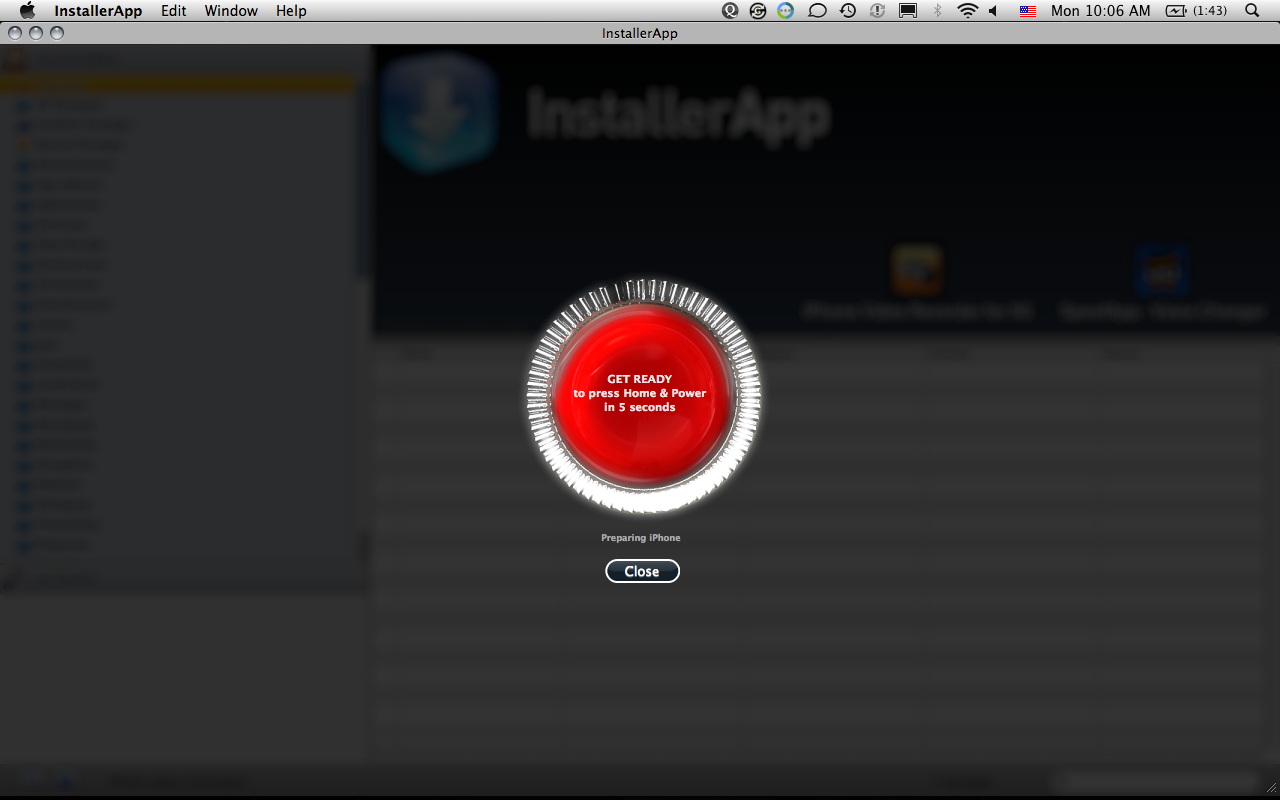Screen dimensions: 1280x800
Task: Click the volume speaker icon
Action: tap(994, 11)
